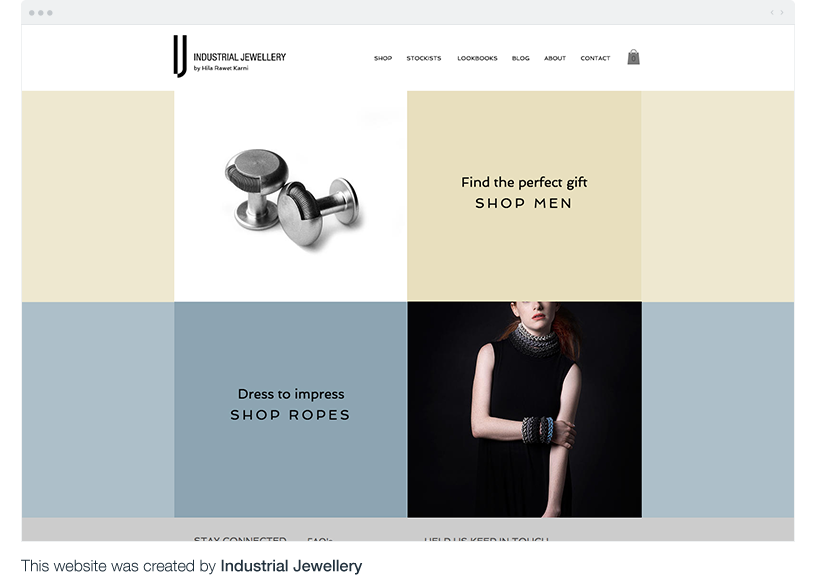
Task: Click the 'Dress to impress' heading
Action: coord(291,394)
